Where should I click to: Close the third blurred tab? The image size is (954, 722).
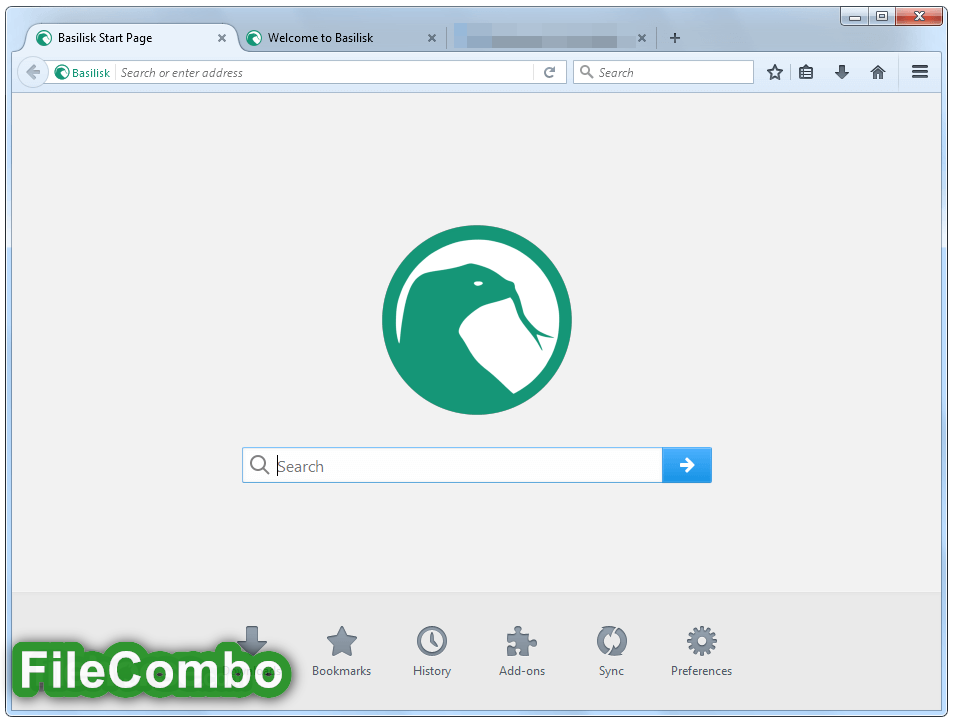[x=642, y=38]
